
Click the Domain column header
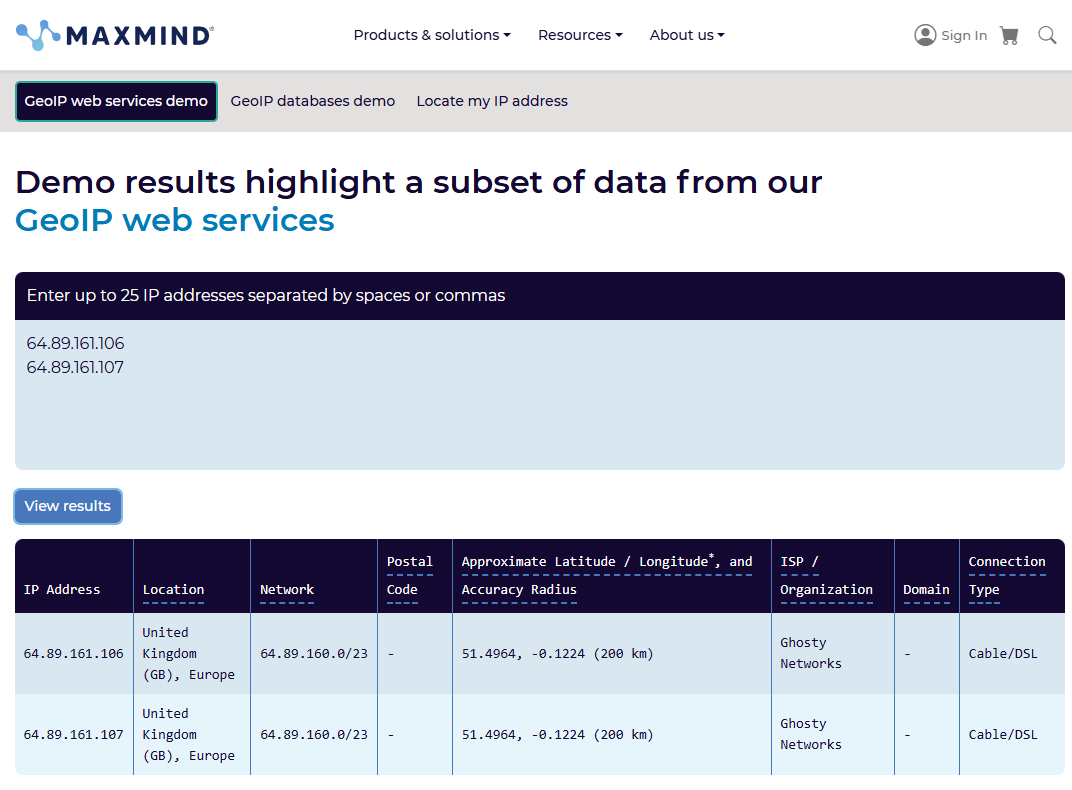926,590
